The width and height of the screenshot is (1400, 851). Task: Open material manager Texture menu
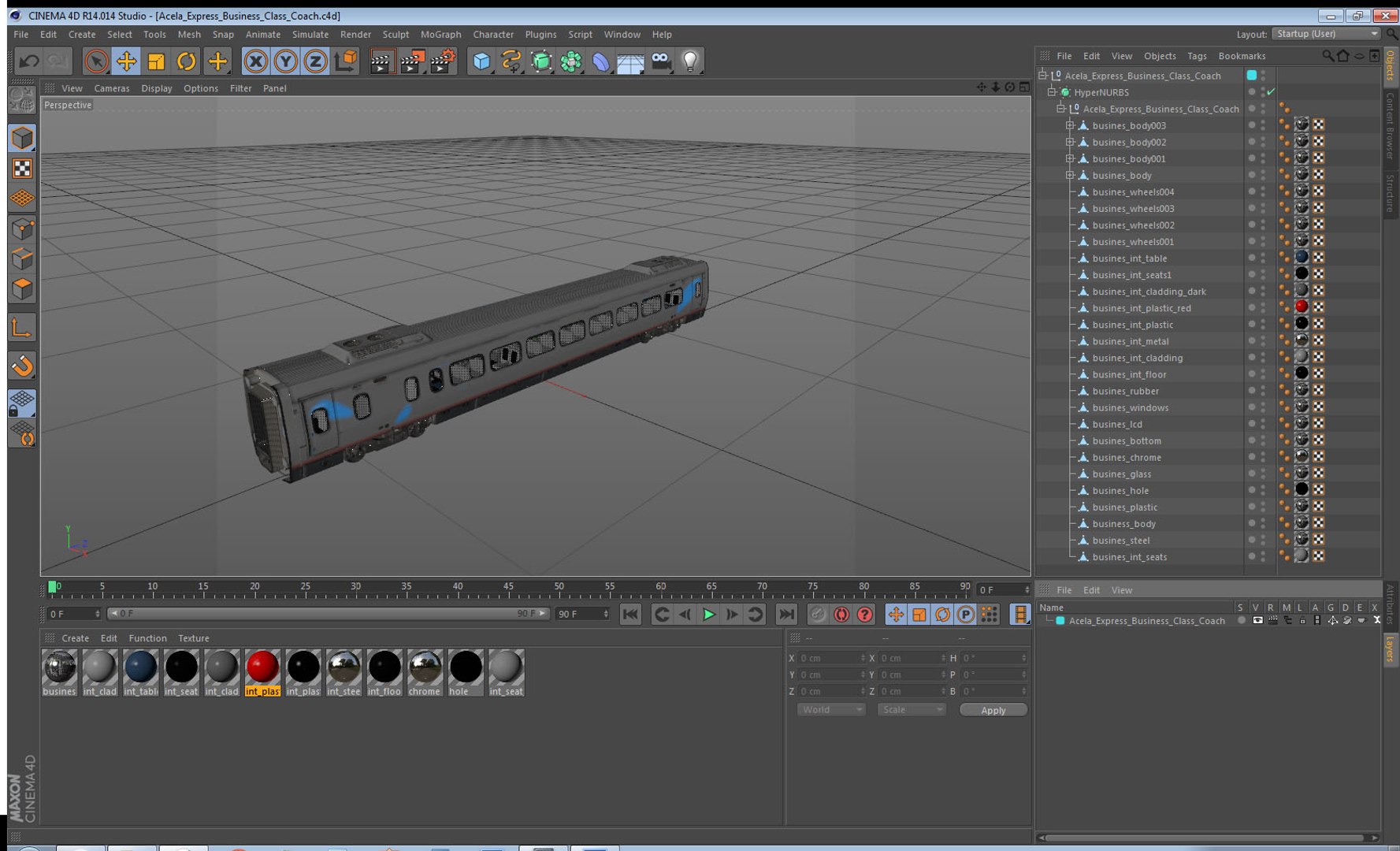click(193, 638)
